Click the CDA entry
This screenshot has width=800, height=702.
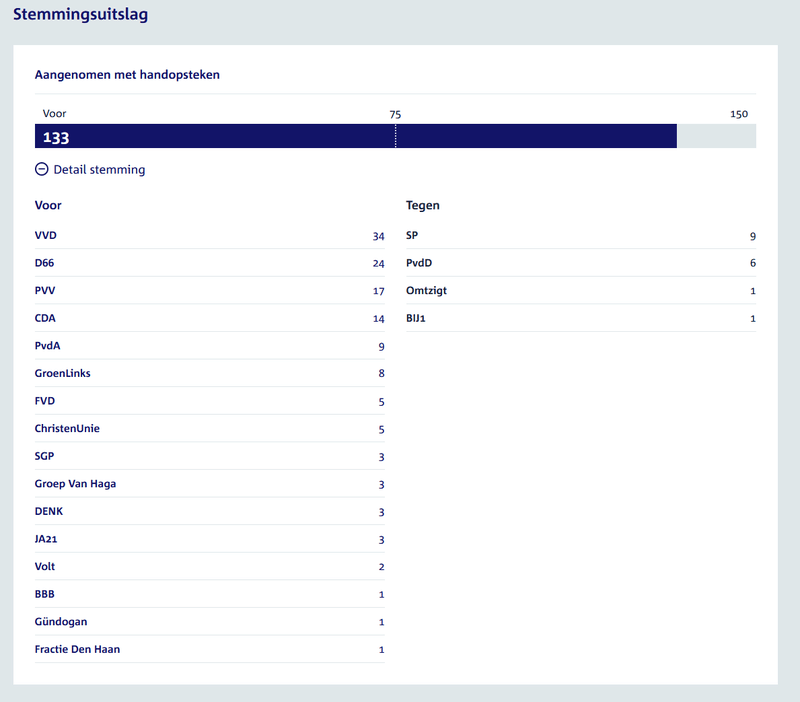coord(46,319)
